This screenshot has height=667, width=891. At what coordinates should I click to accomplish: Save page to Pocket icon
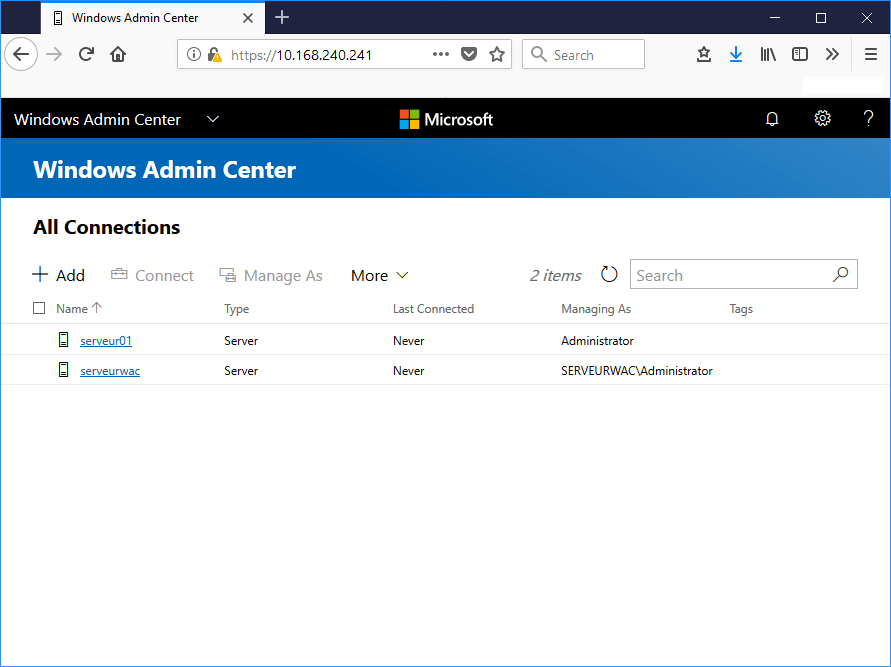tap(469, 55)
